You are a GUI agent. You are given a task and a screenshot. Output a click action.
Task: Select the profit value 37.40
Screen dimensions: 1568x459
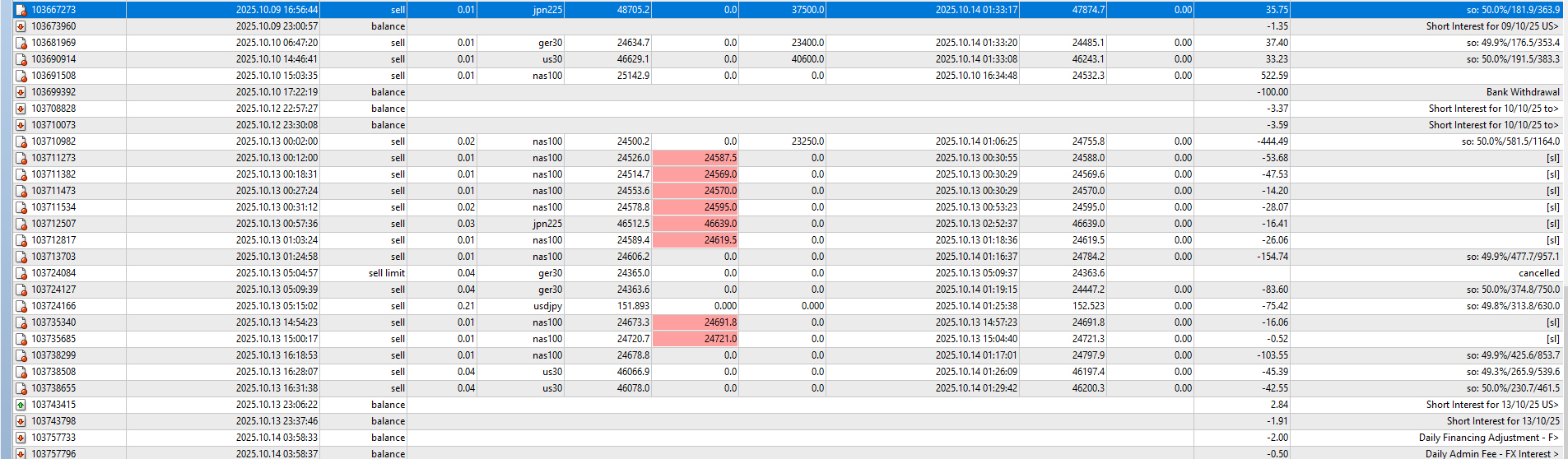point(1277,43)
